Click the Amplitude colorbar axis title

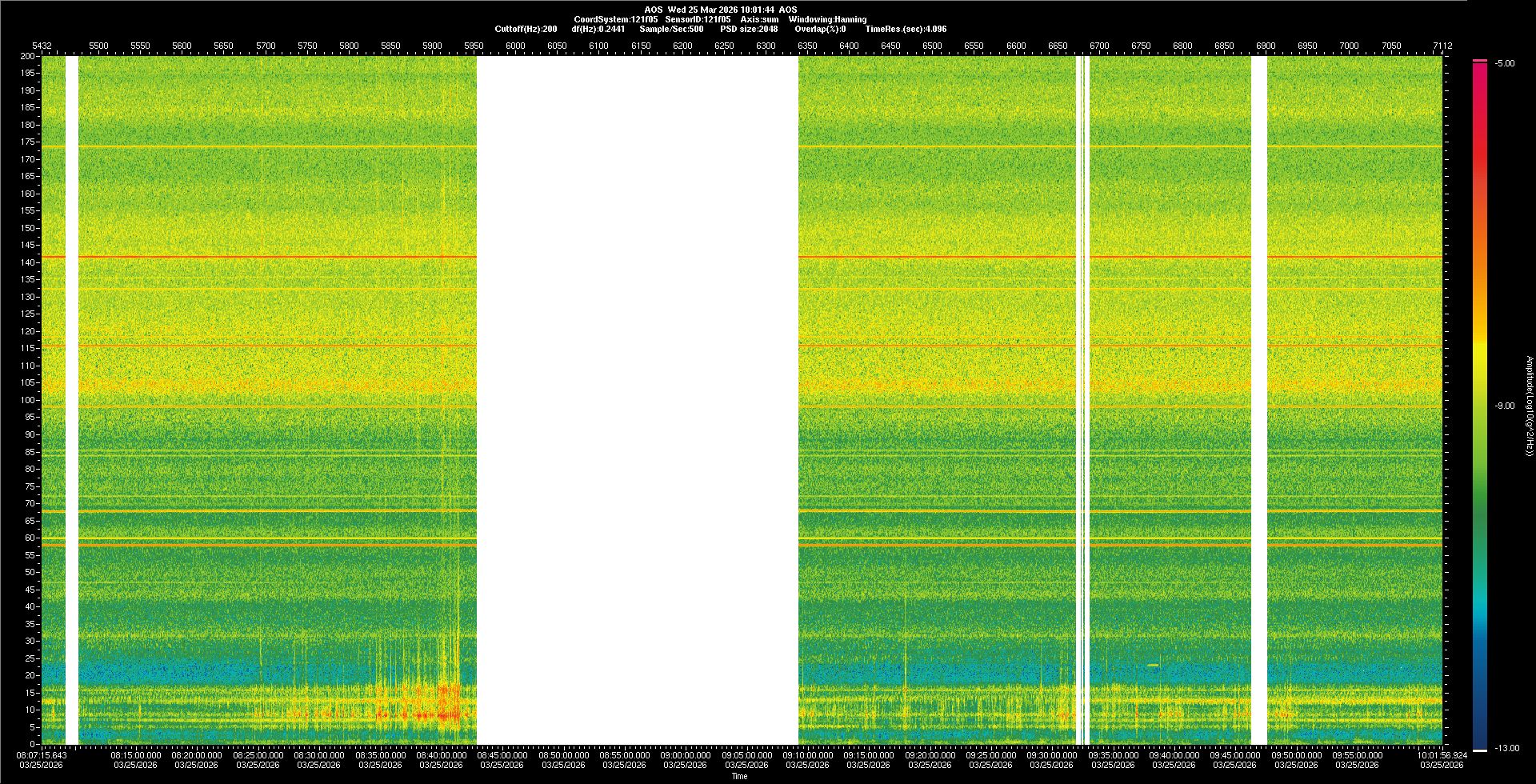1529,406
